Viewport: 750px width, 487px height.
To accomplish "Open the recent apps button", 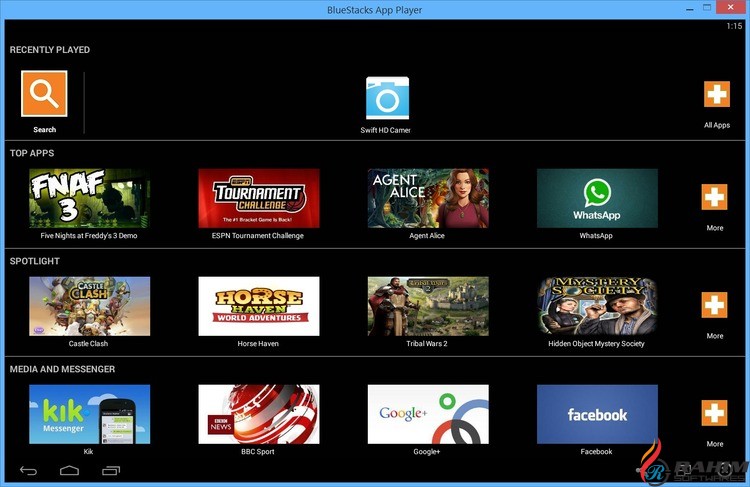I will [x=111, y=471].
